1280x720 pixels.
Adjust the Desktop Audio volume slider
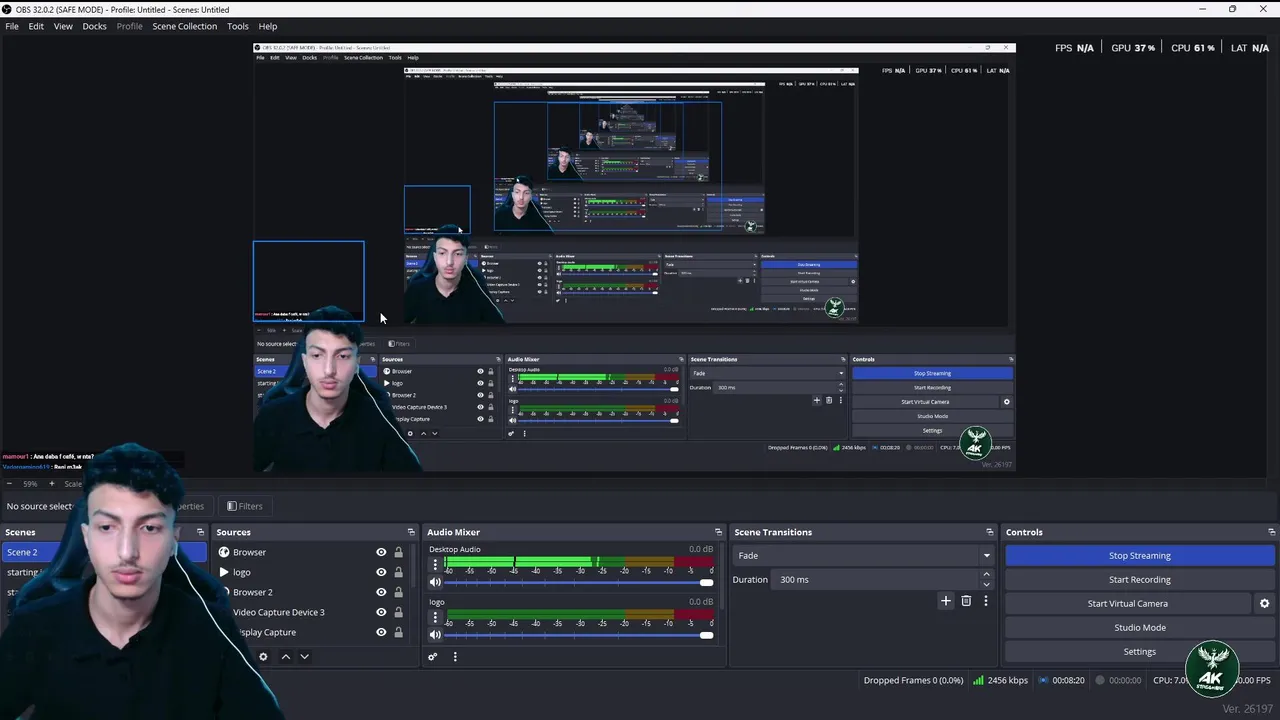[578, 582]
